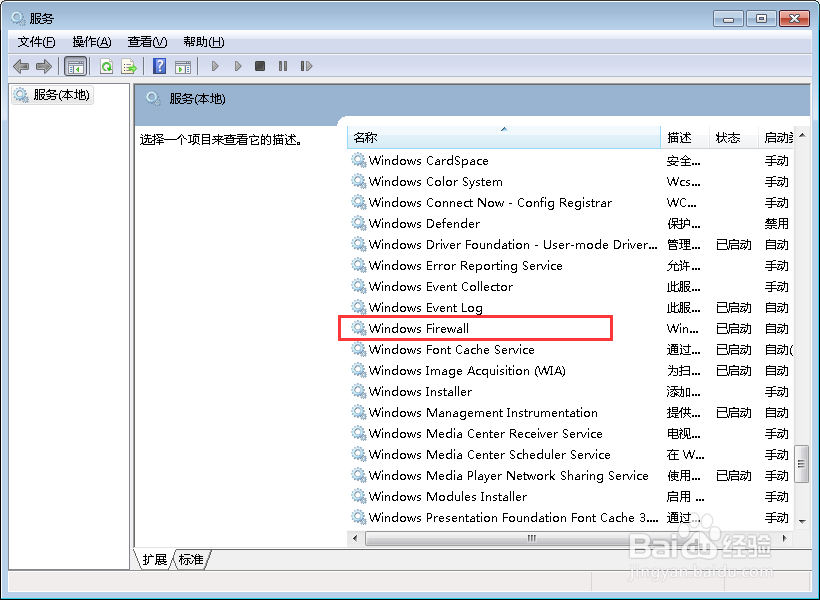Open the 操作(A) menu
This screenshot has height=600, width=820.
(91, 41)
